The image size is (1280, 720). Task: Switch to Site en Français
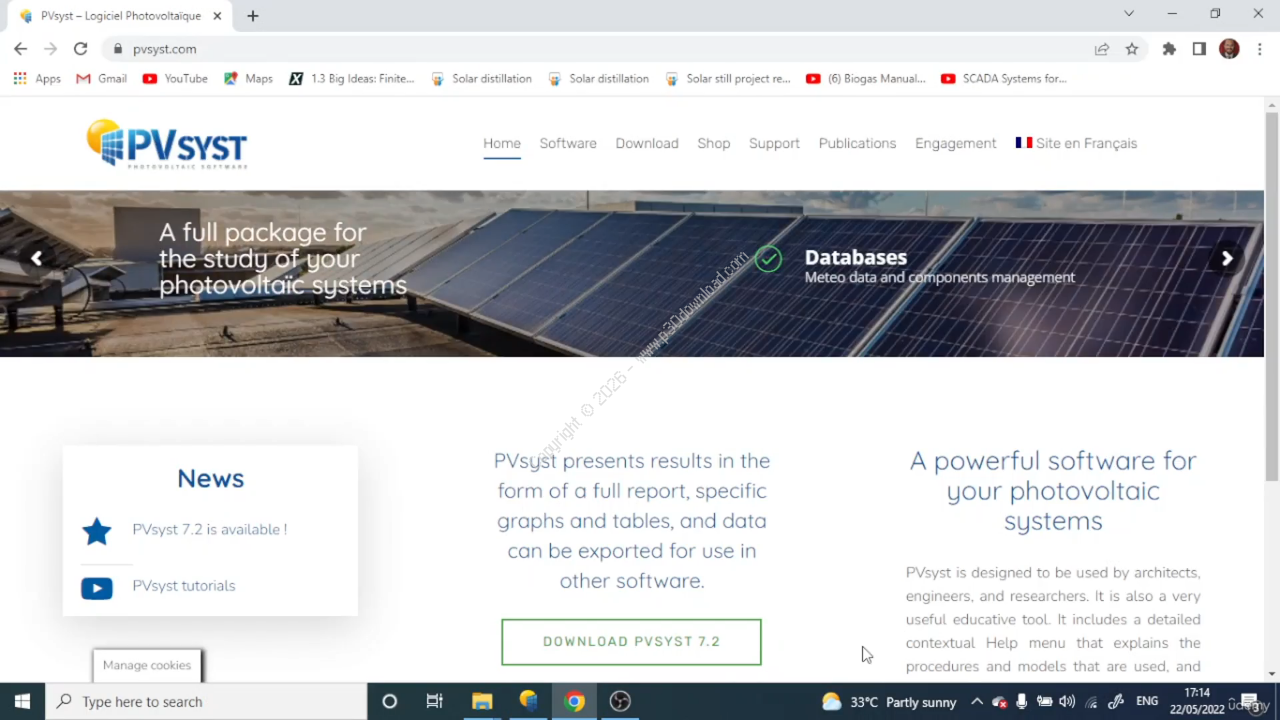tap(1076, 143)
